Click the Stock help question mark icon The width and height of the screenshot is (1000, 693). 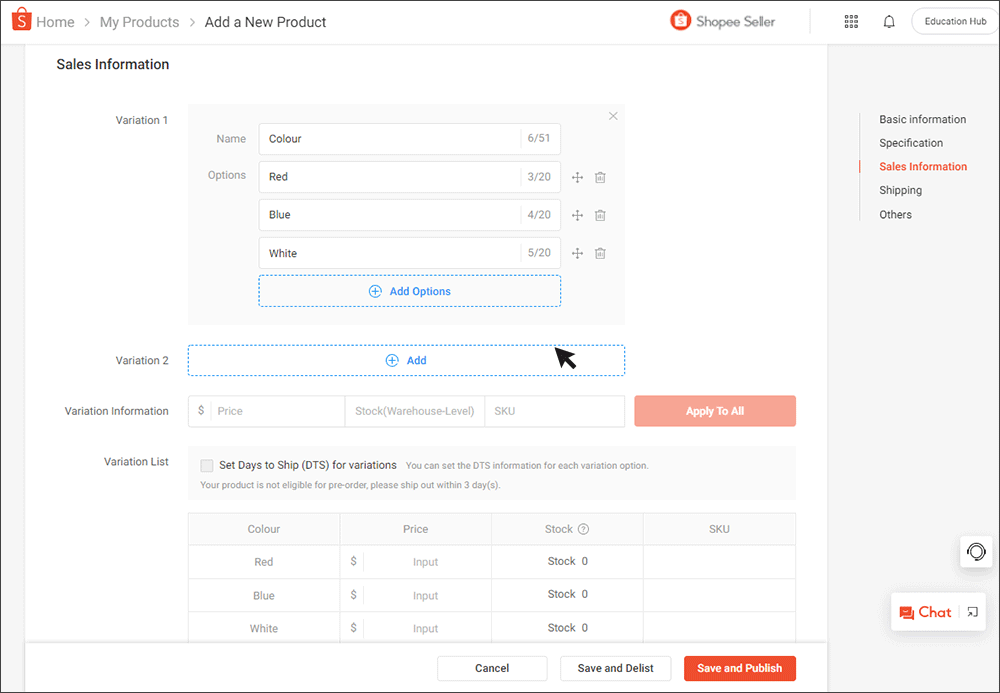pos(583,529)
